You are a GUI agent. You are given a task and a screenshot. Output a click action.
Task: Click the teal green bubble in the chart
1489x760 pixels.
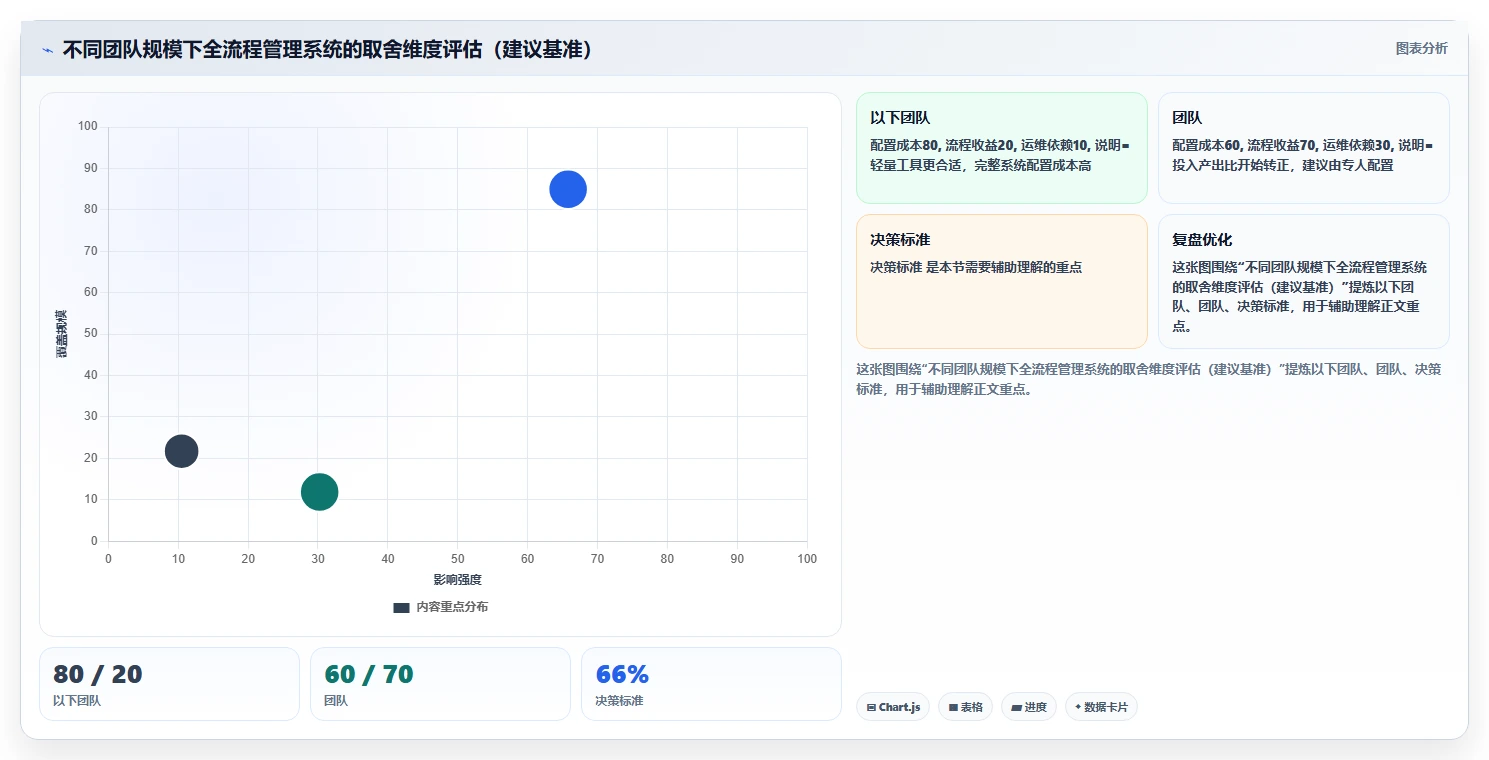(319, 492)
